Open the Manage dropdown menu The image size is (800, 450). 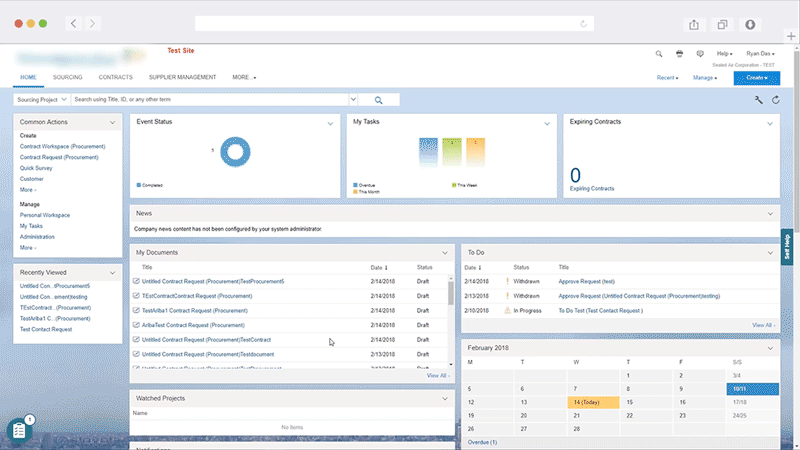[705, 78]
